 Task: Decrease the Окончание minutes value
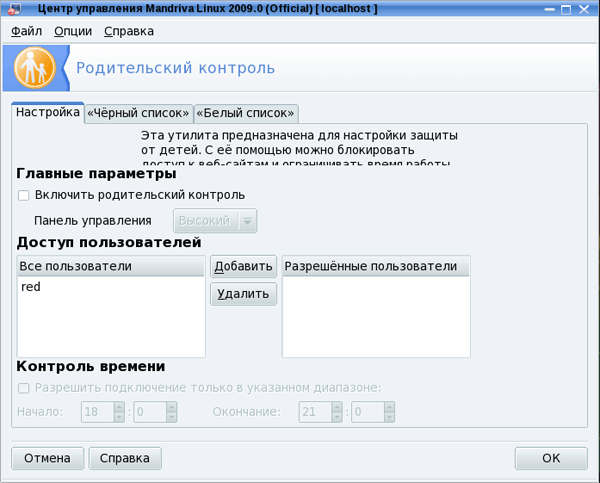click(389, 417)
